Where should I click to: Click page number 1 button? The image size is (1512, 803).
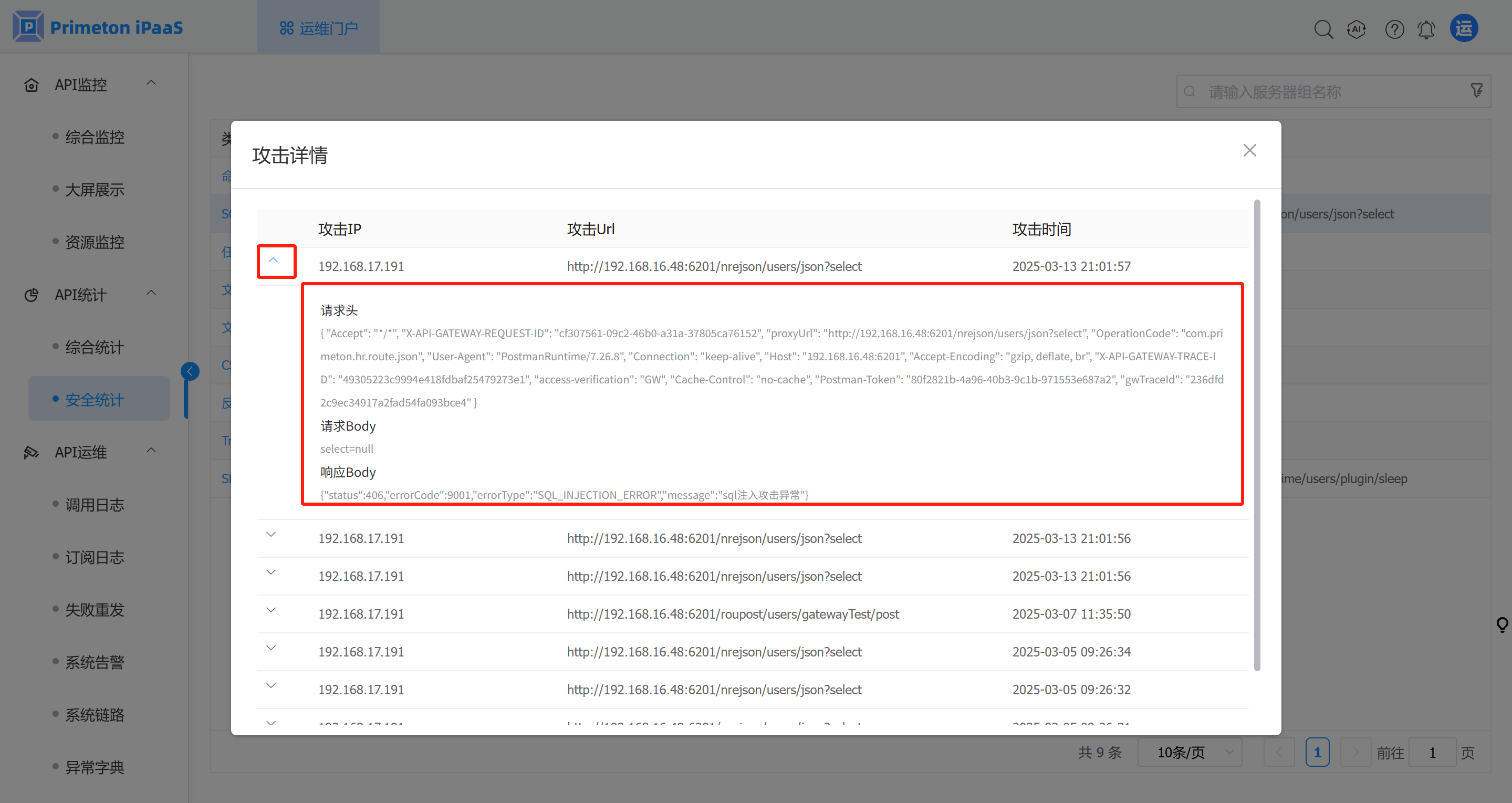coord(1317,752)
